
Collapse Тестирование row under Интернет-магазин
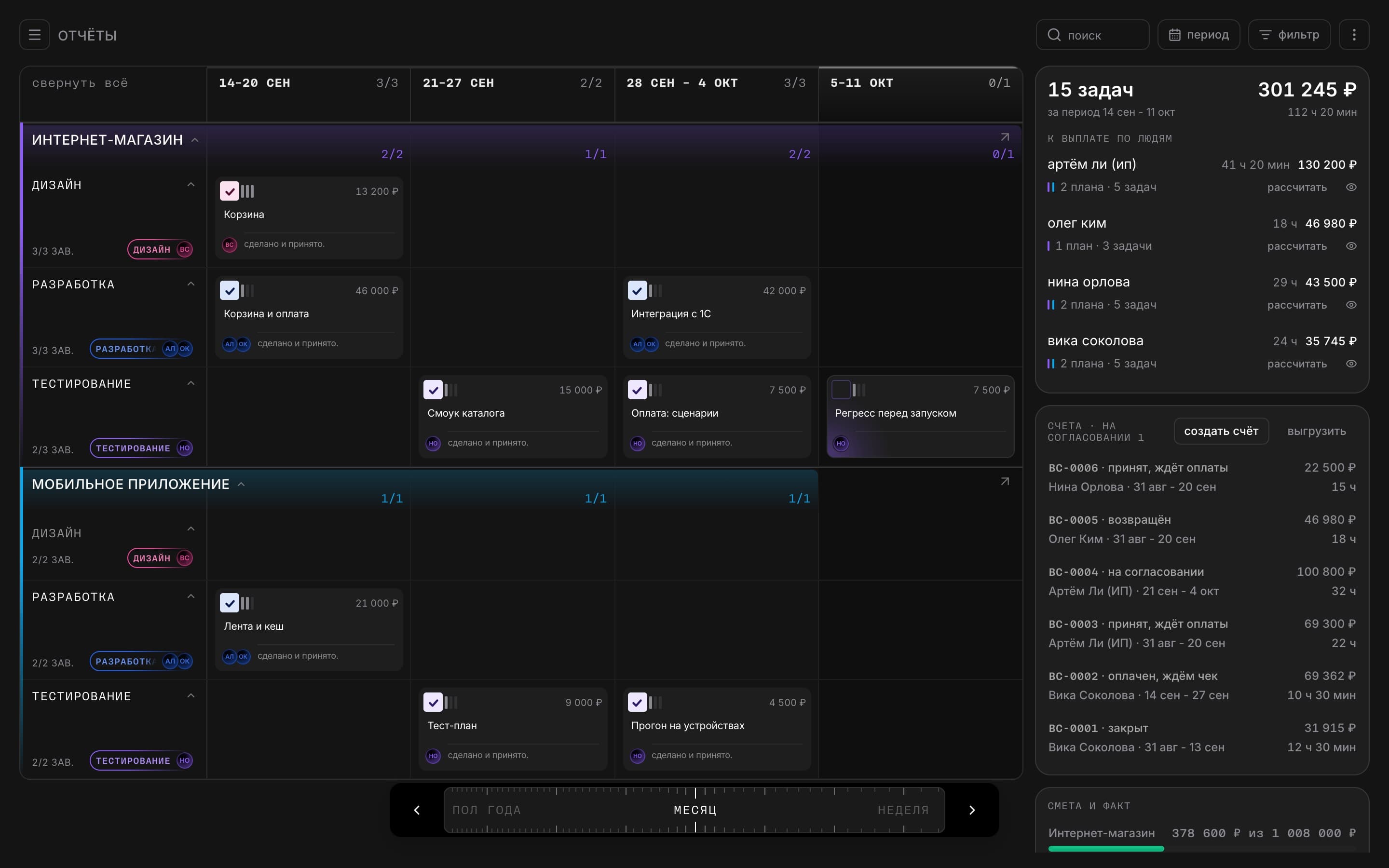click(191, 383)
